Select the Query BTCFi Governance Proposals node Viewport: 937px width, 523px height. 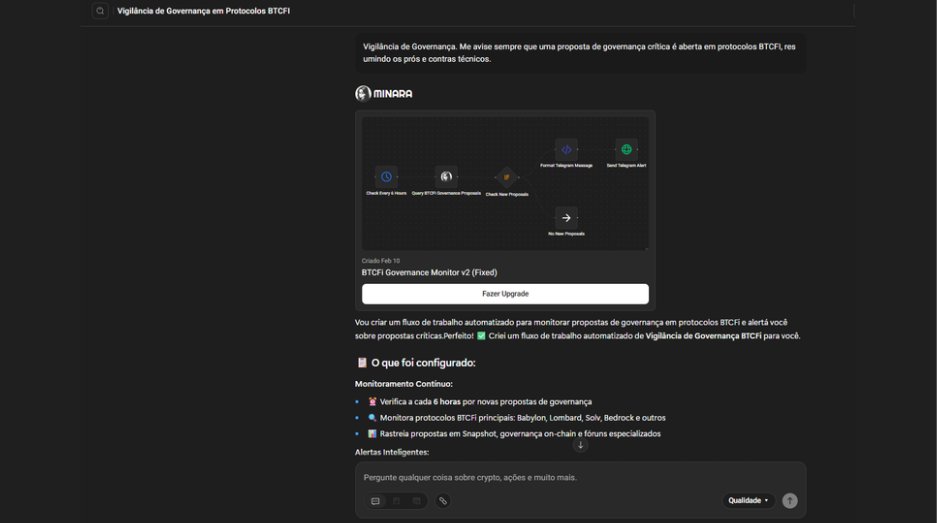446,177
